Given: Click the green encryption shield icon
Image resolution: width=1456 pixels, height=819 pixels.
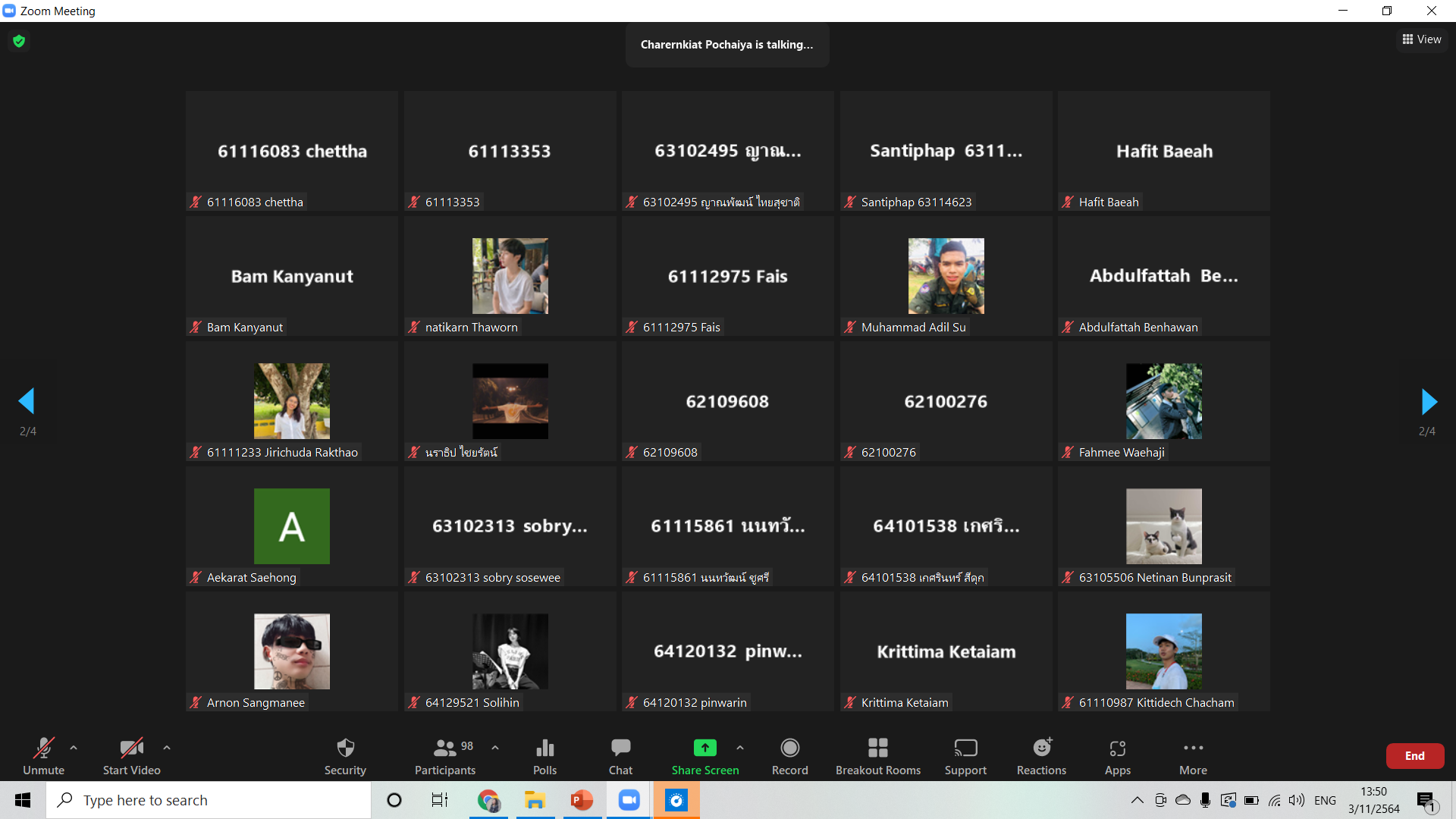Looking at the screenshot, I should point(19,41).
